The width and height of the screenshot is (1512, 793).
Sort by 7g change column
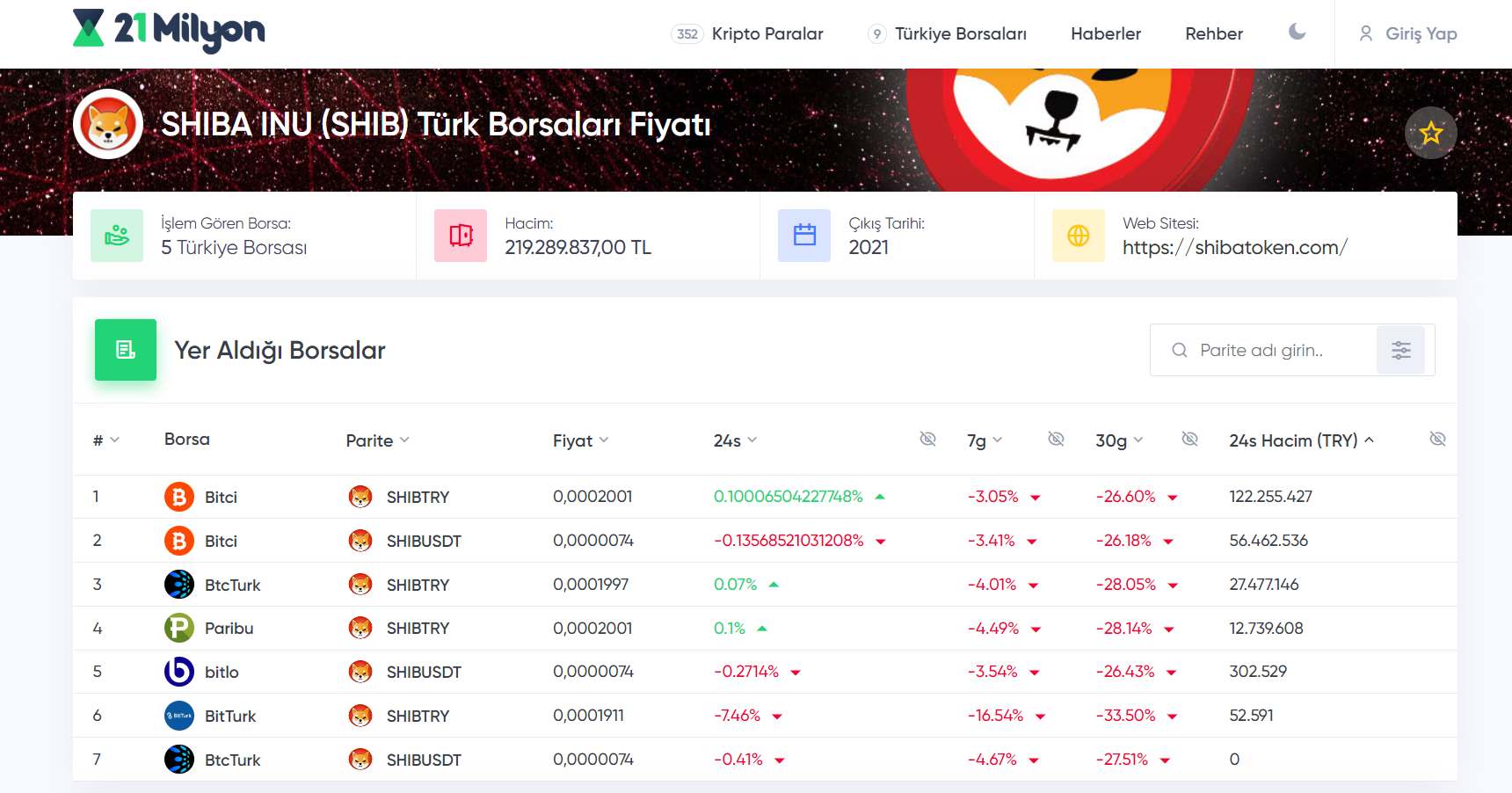[985, 440]
